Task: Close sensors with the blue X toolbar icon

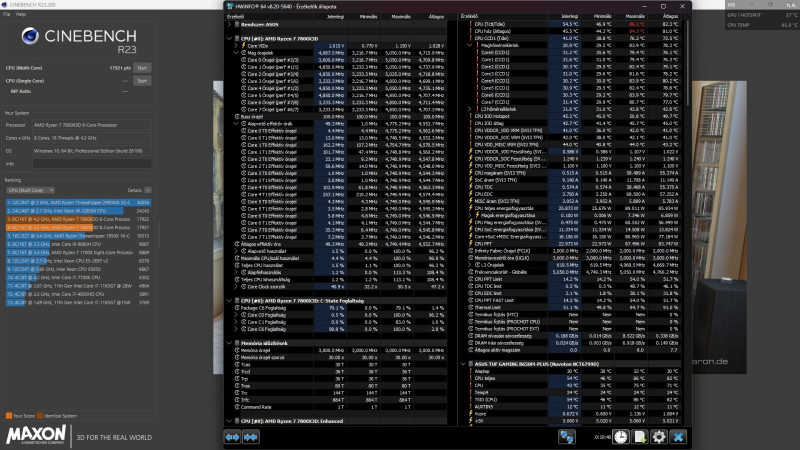Action: click(x=678, y=437)
